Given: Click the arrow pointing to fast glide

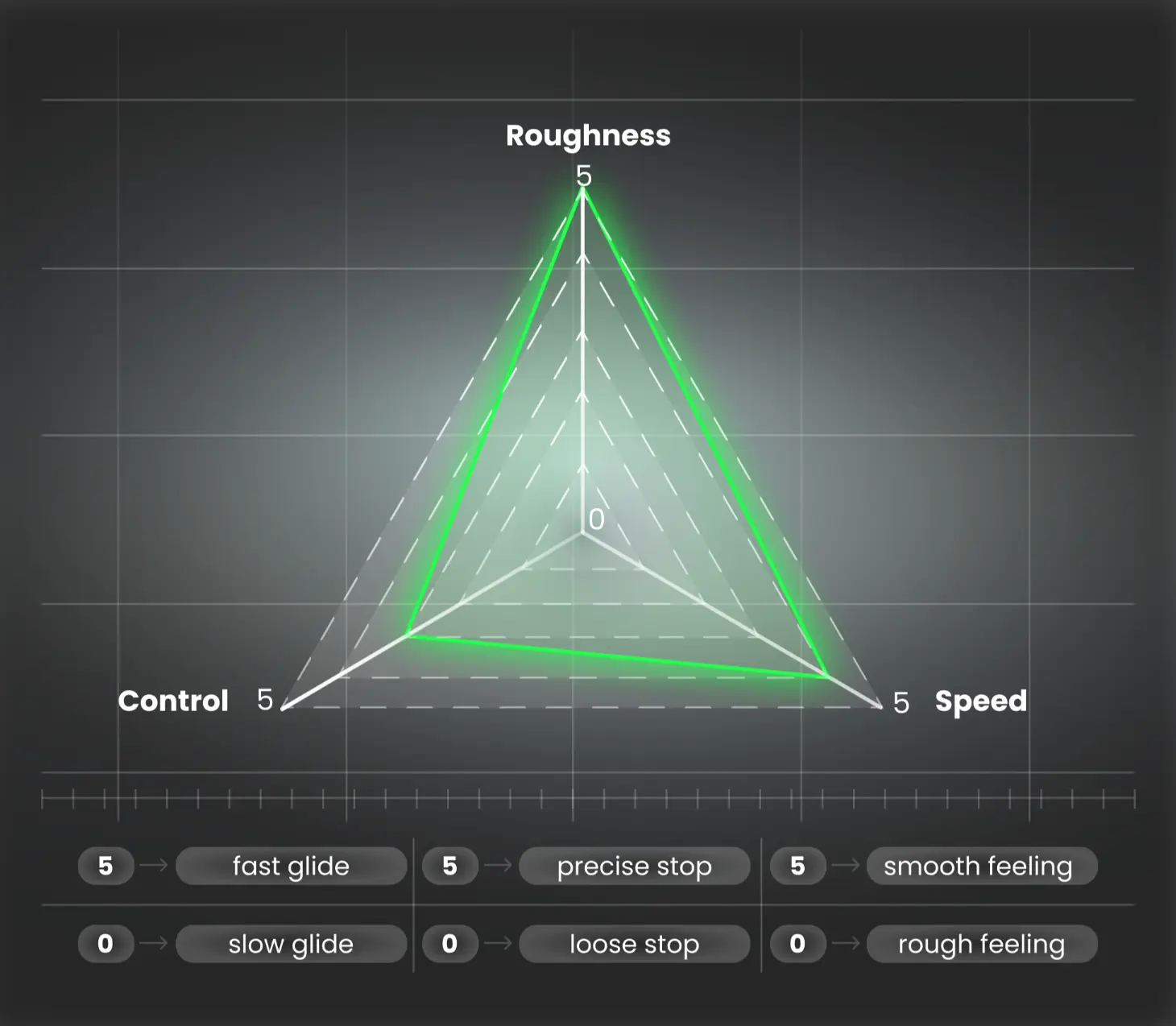Looking at the screenshot, I should (x=154, y=866).
